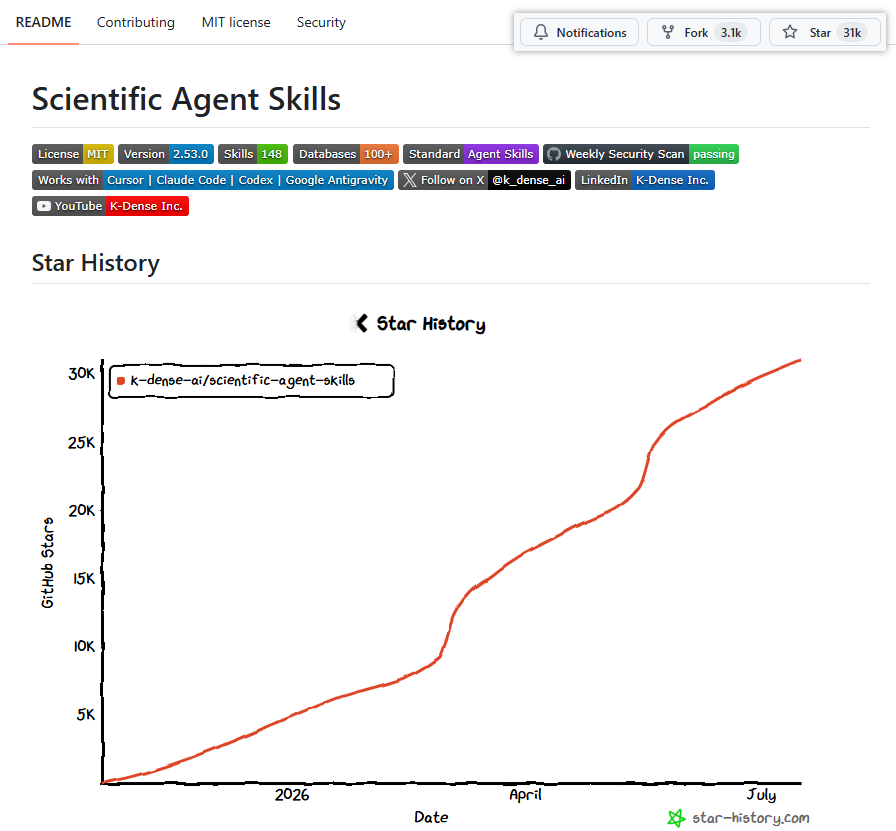Viewport: 896px width, 831px height.
Task: Click GitHub logo in Security Scan badge
Action: (554, 154)
